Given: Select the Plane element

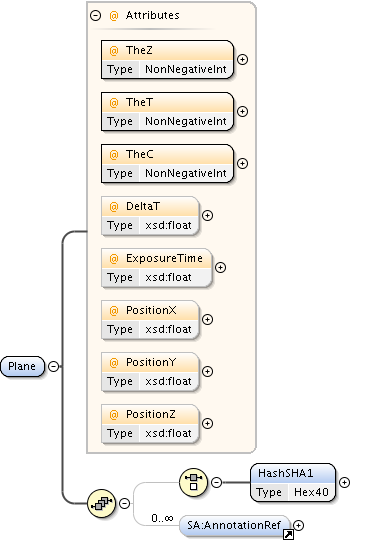Looking at the screenshot, I should 22,366.
